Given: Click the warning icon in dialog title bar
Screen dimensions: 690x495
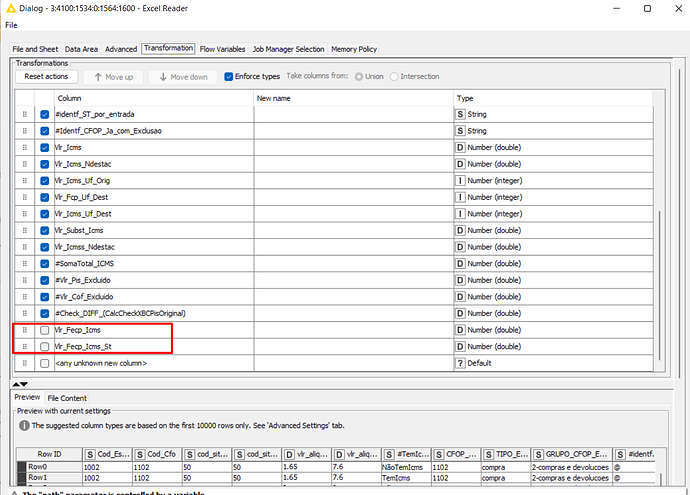Looking at the screenshot, I should [11, 8].
